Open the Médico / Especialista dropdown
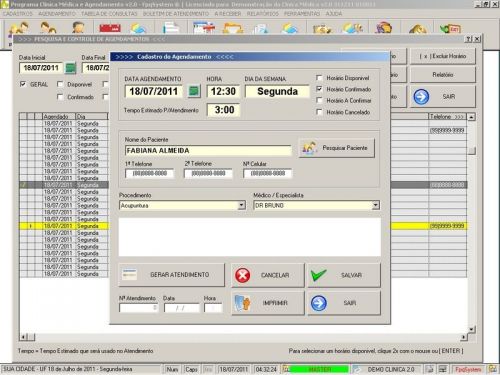The width and height of the screenshot is (500, 375). pyautogui.click(x=376, y=205)
